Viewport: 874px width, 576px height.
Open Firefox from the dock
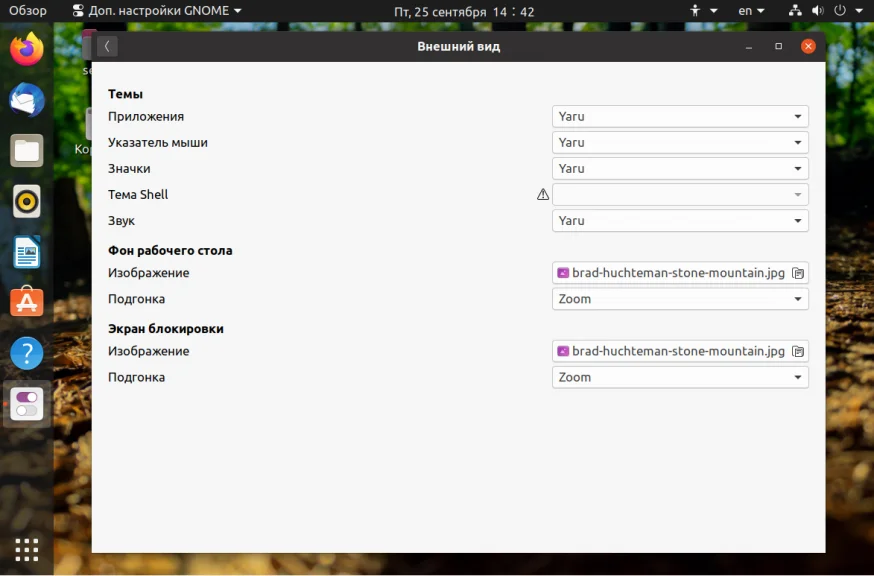point(26,49)
